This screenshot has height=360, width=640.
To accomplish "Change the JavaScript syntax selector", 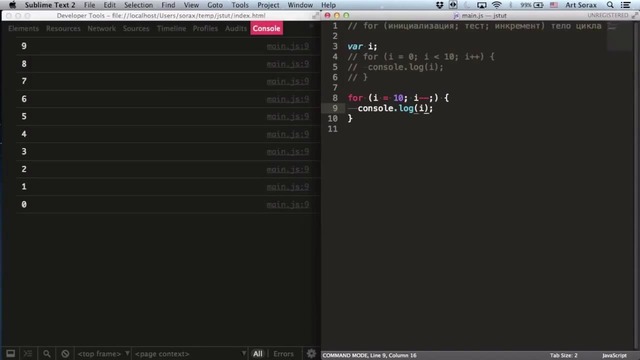I will click(614, 356).
